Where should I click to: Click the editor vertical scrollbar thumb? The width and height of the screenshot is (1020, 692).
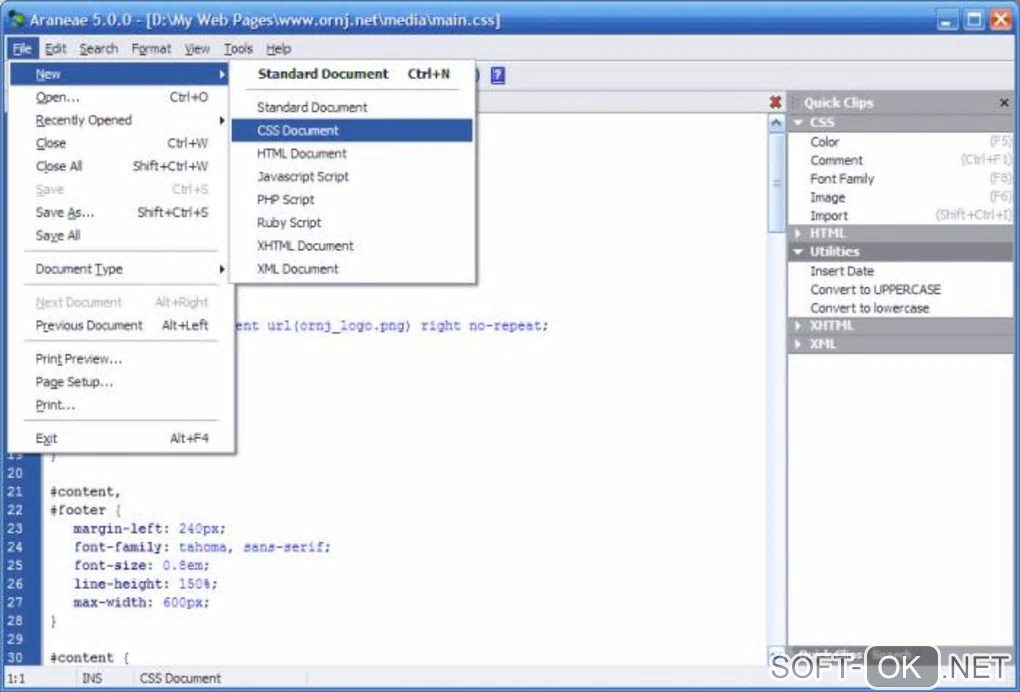click(776, 183)
